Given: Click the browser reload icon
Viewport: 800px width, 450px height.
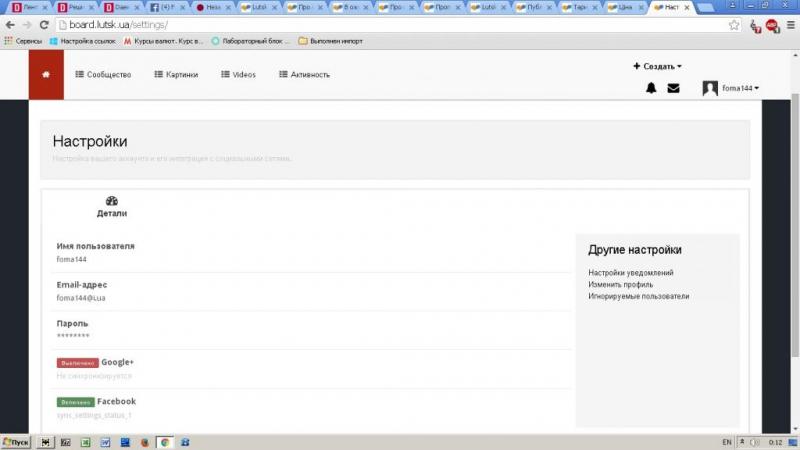Looking at the screenshot, I should click(x=44, y=24).
